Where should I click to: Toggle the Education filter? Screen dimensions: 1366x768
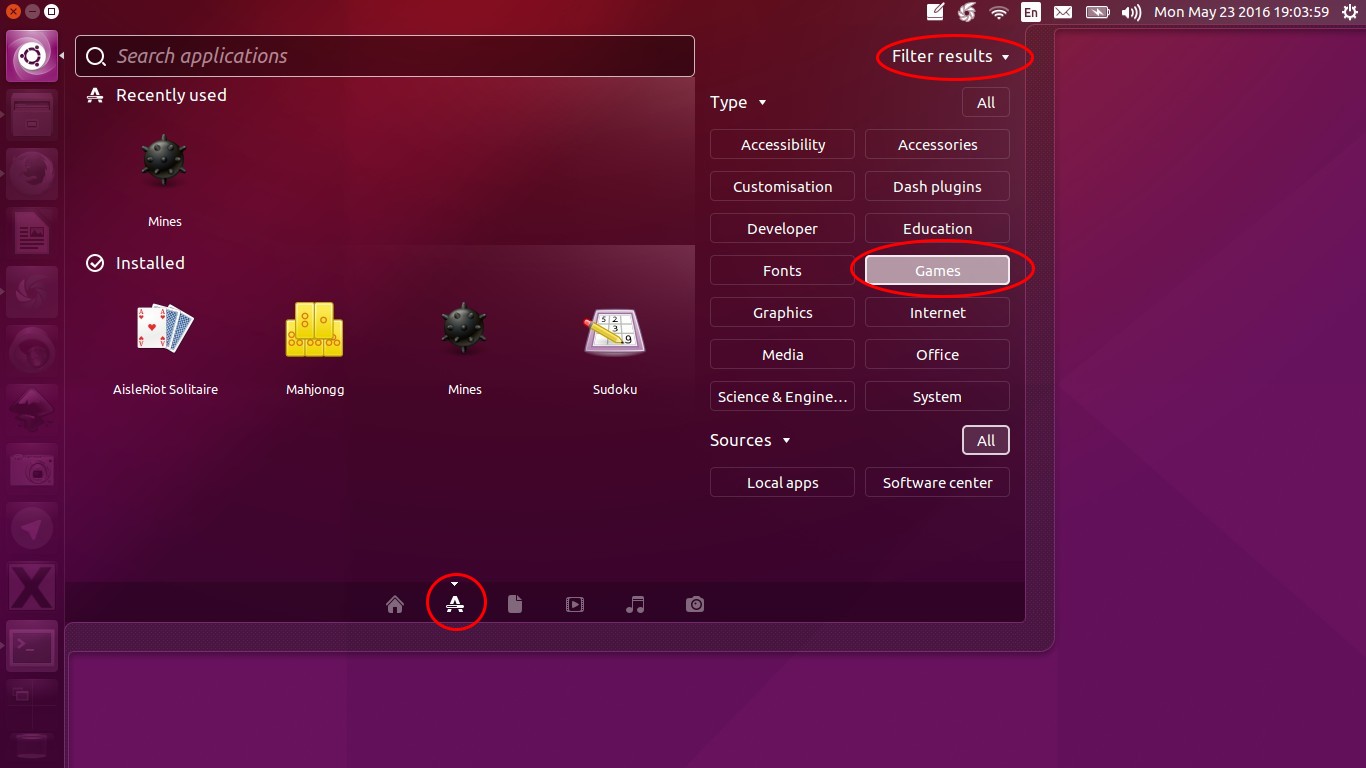(937, 228)
